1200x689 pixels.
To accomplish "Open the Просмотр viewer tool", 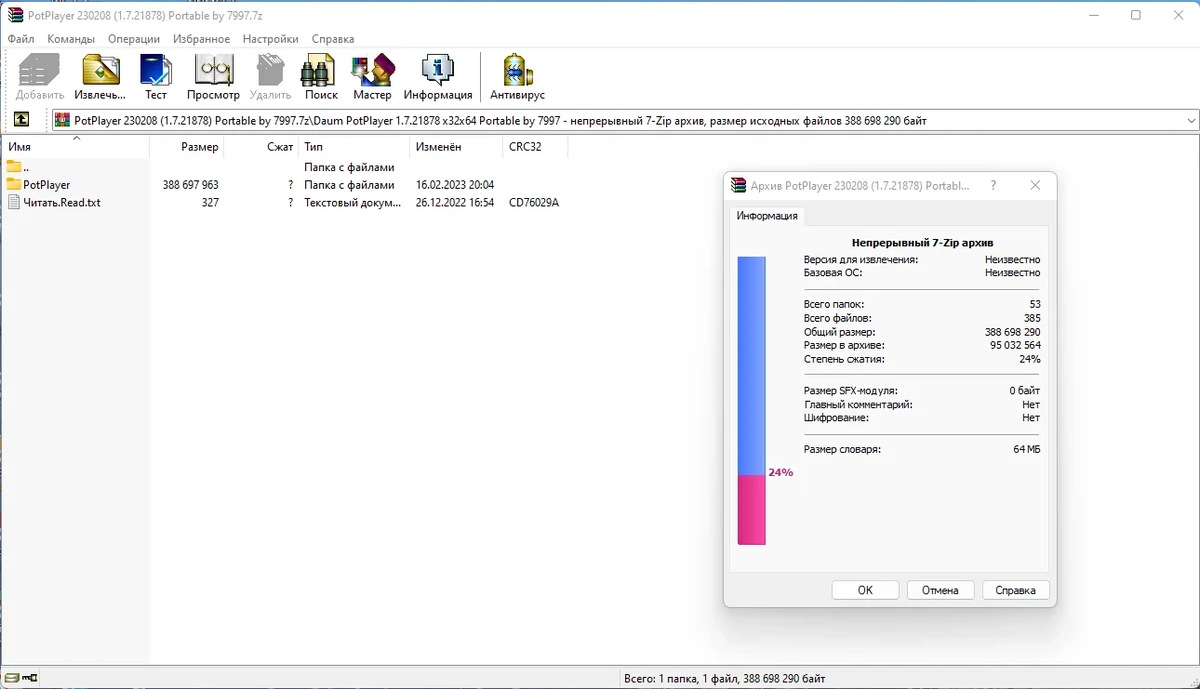I will 214,77.
